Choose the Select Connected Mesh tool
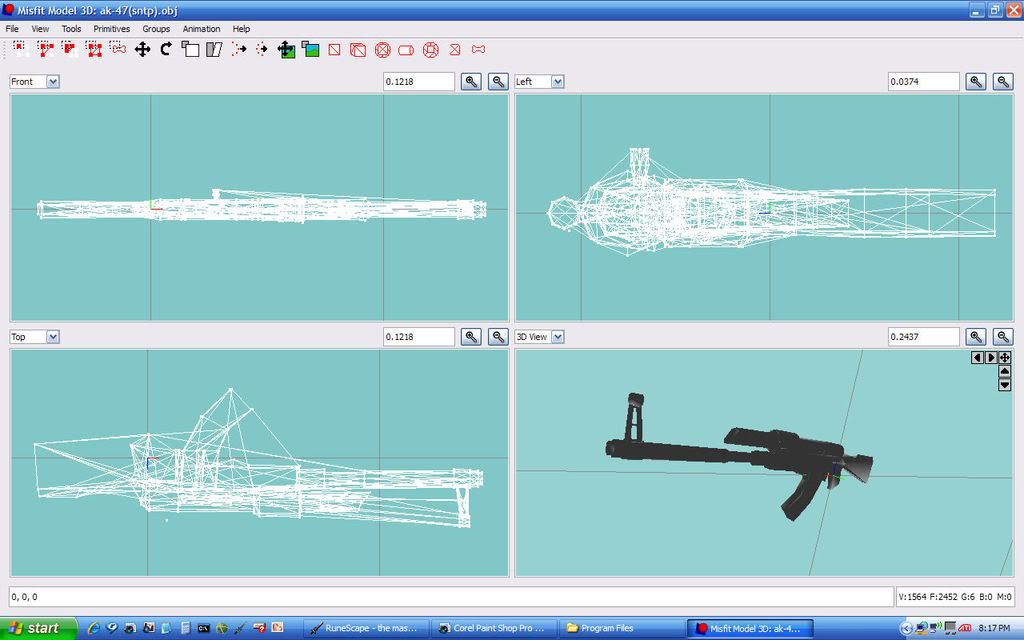Screen dimensions: 1024x640 [x=69, y=49]
